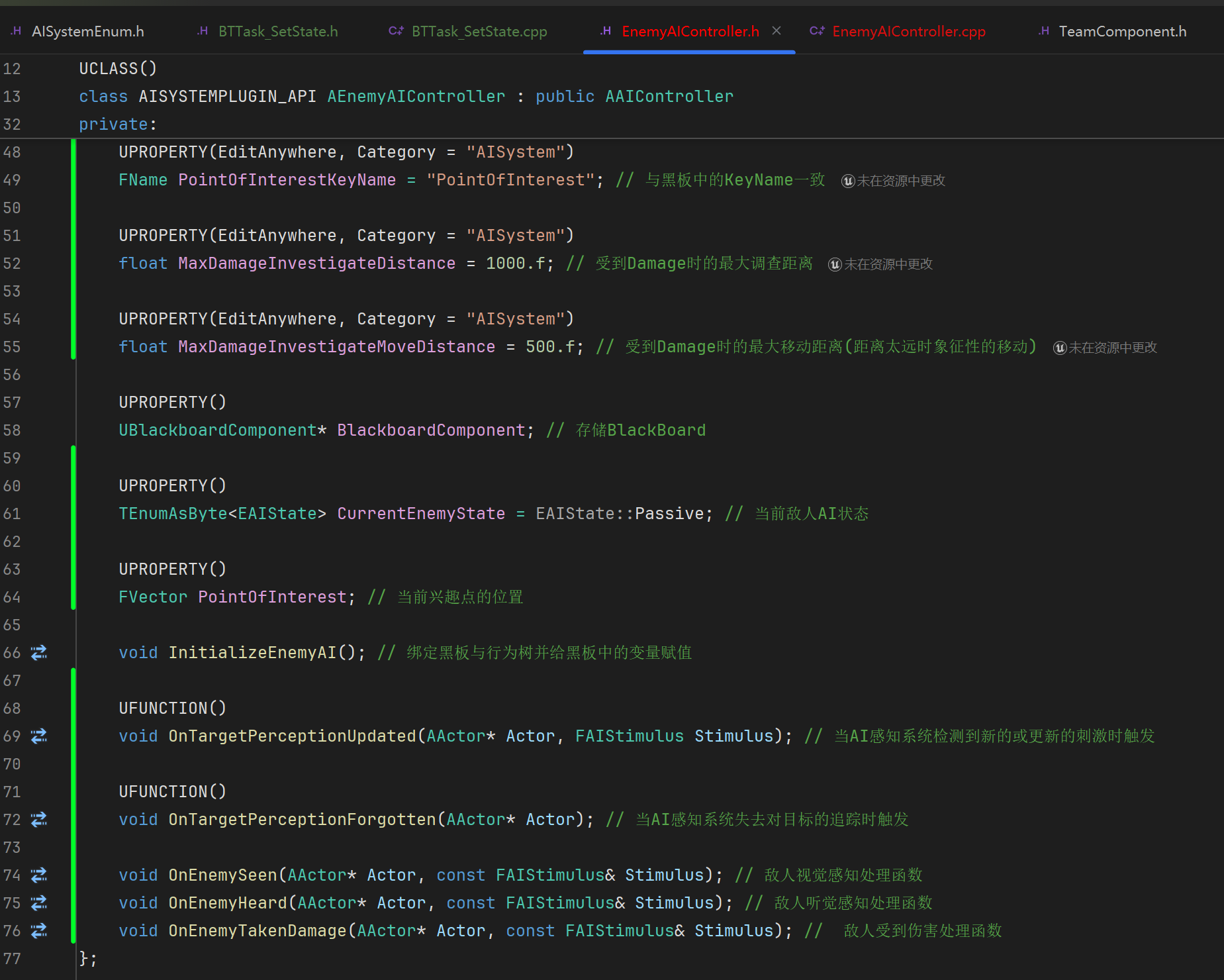The image size is (1224, 980).
Task: Click the TEnumAsByte type on line 61
Action: coord(173,514)
